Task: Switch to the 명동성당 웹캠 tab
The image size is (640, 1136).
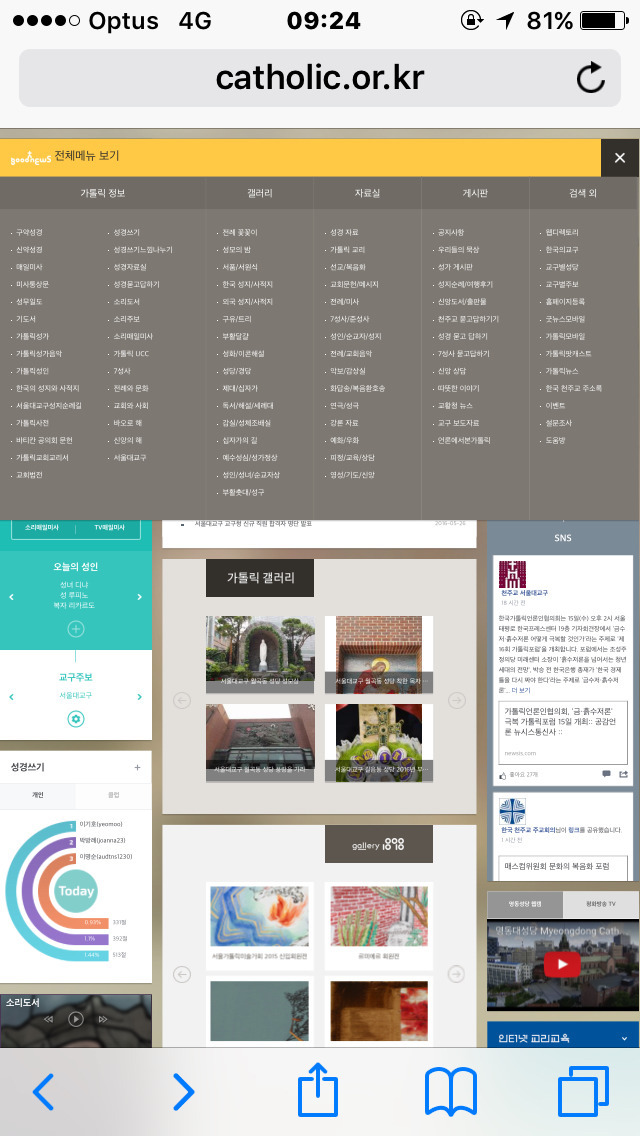Action: (525, 904)
